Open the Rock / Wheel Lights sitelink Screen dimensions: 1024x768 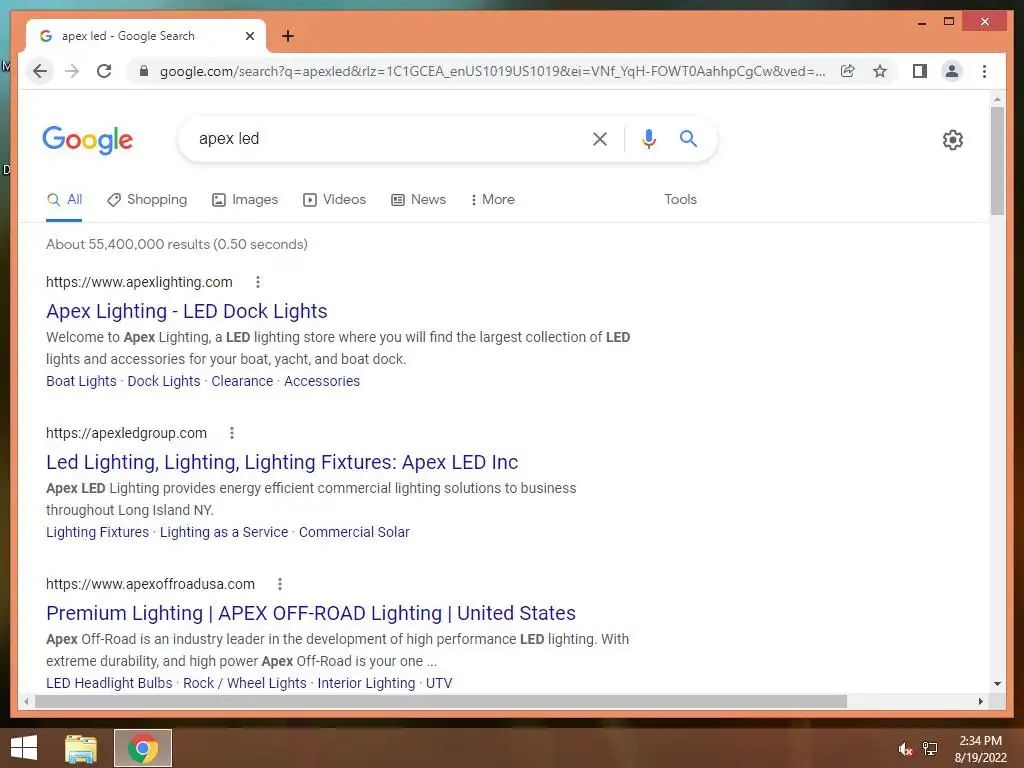click(x=245, y=683)
